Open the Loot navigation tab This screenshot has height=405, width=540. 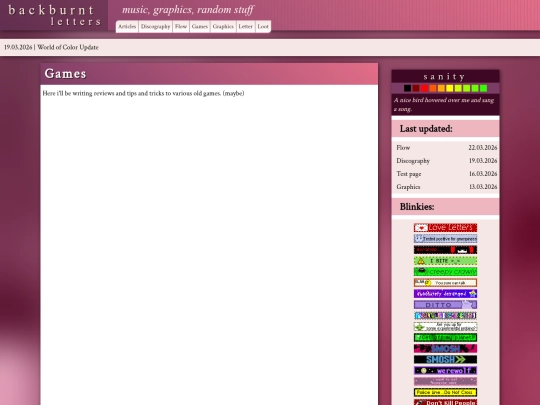pyautogui.click(x=263, y=27)
